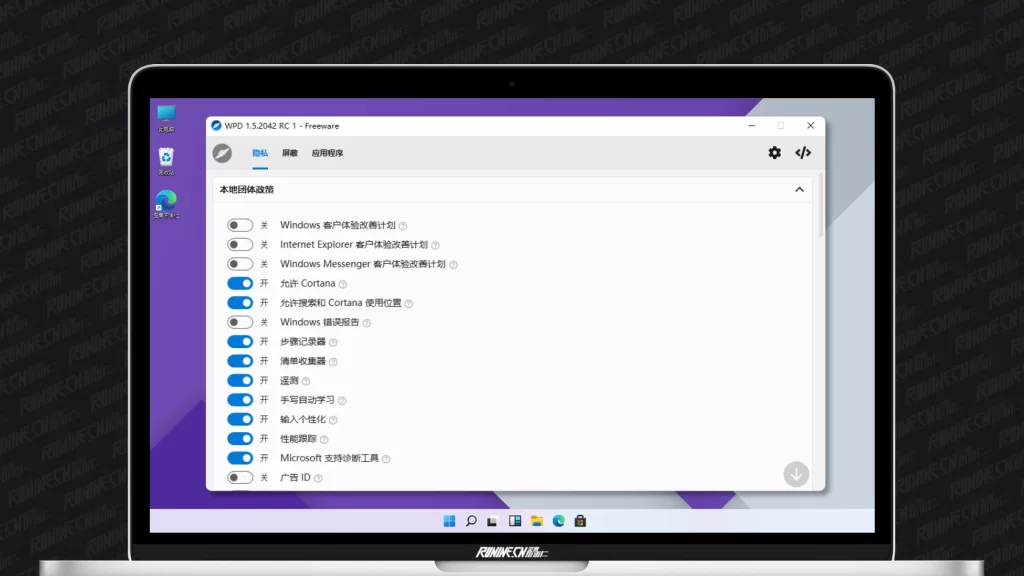Viewport: 1024px width, 576px height.
Task: Collapse the 本地团体政策 section chevron
Action: [799, 190]
